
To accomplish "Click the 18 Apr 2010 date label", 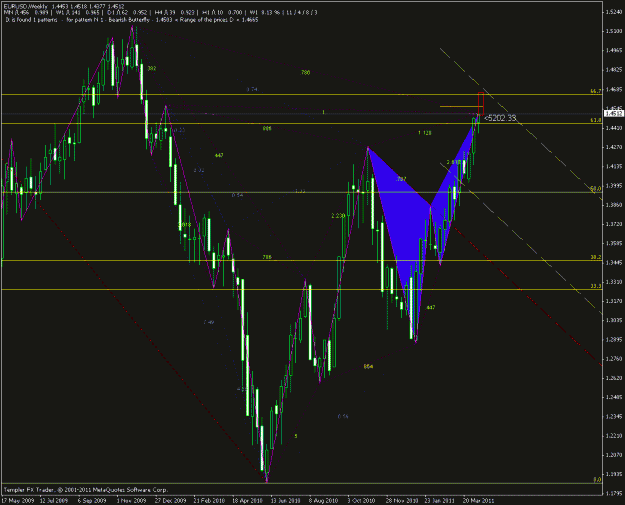I will click(x=248, y=501).
